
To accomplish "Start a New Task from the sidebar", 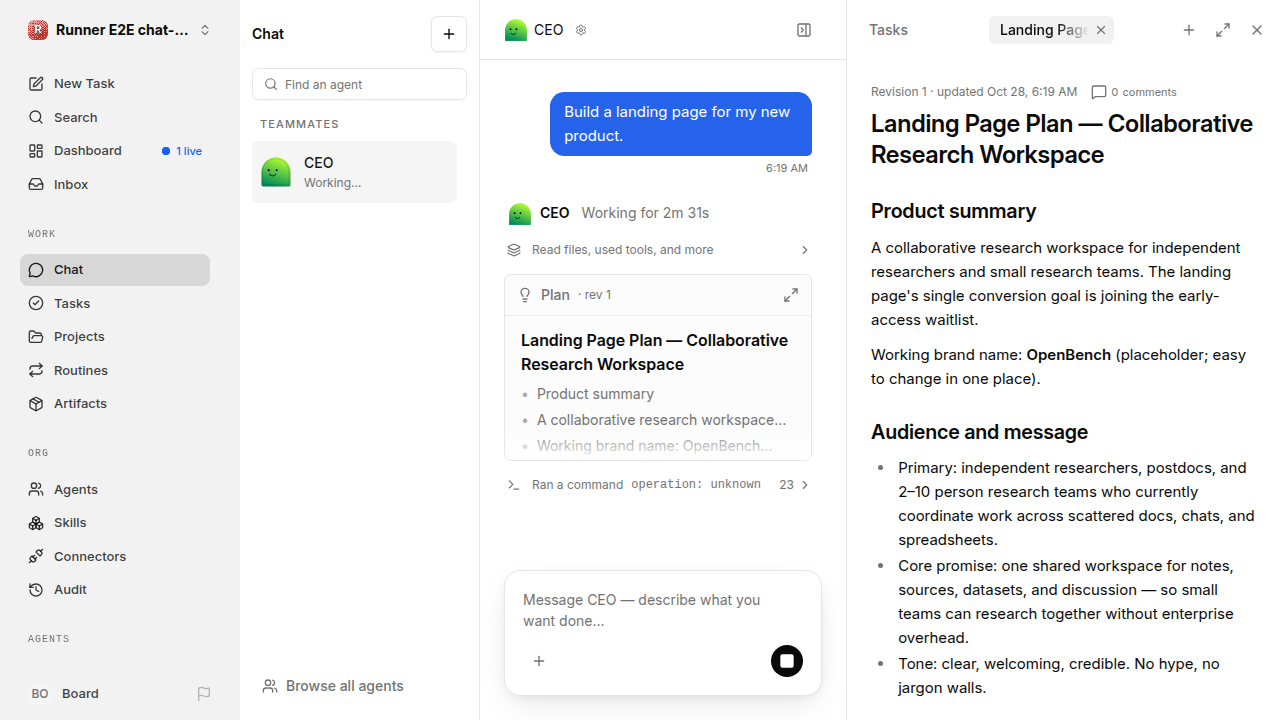I will (x=115, y=84).
